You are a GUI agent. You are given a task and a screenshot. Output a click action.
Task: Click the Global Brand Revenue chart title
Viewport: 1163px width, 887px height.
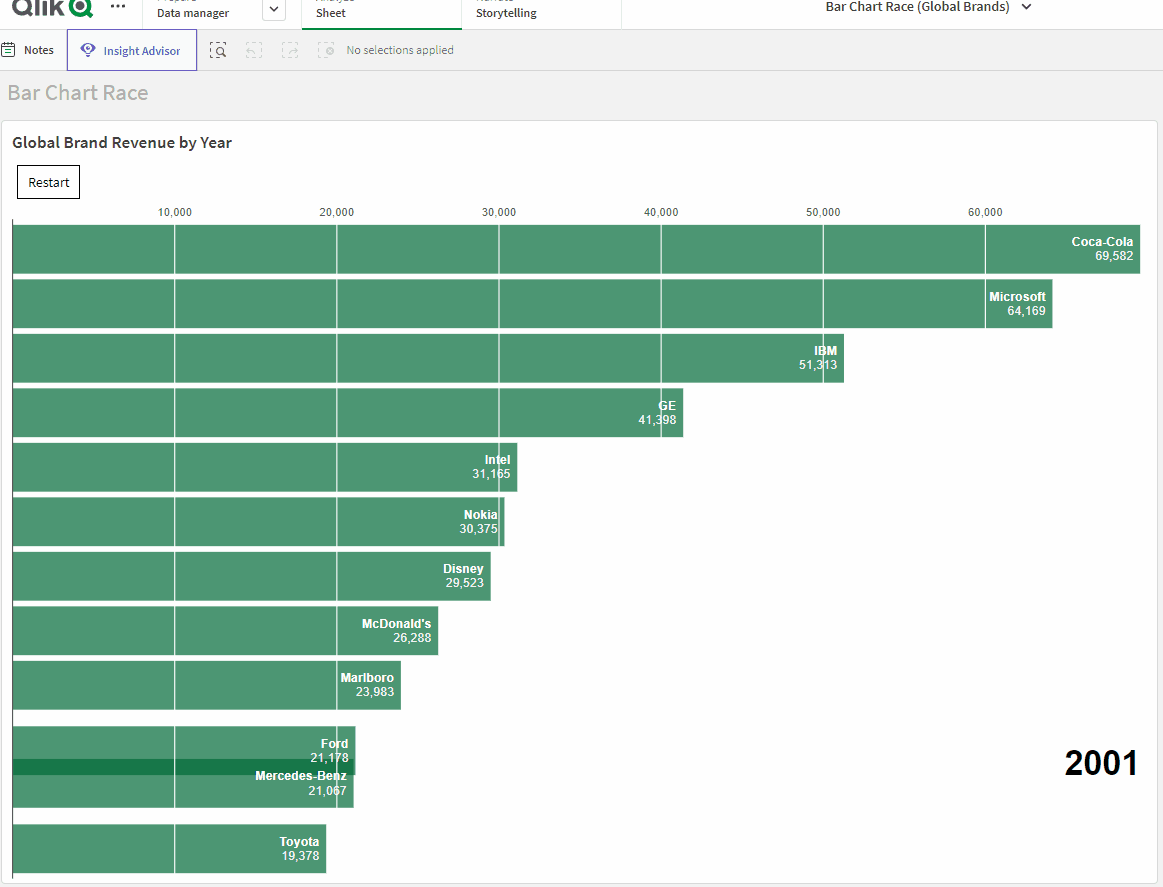click(x=122, y=142)
